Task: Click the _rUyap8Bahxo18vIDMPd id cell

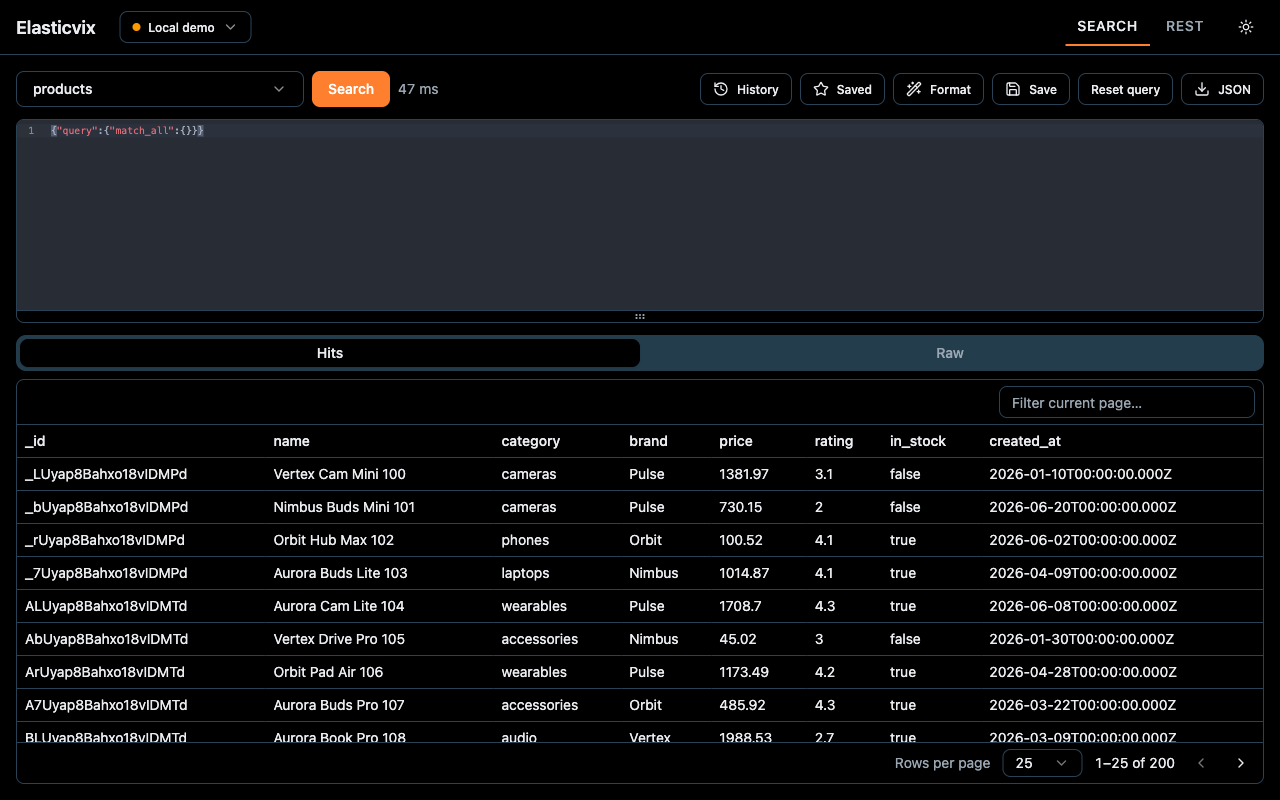Action: pyautogui.click(x=105, y=540)
